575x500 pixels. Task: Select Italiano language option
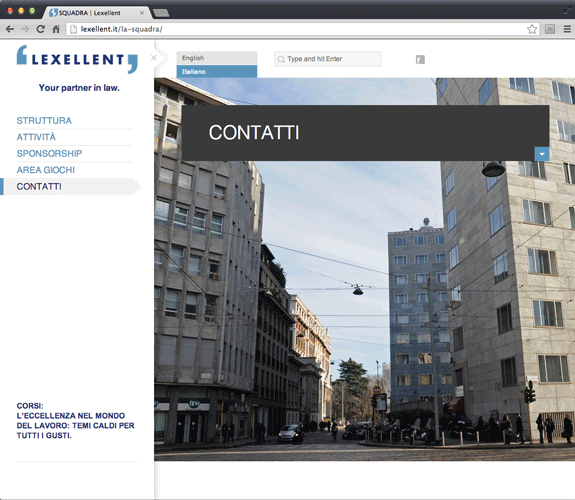click(217, 72)
